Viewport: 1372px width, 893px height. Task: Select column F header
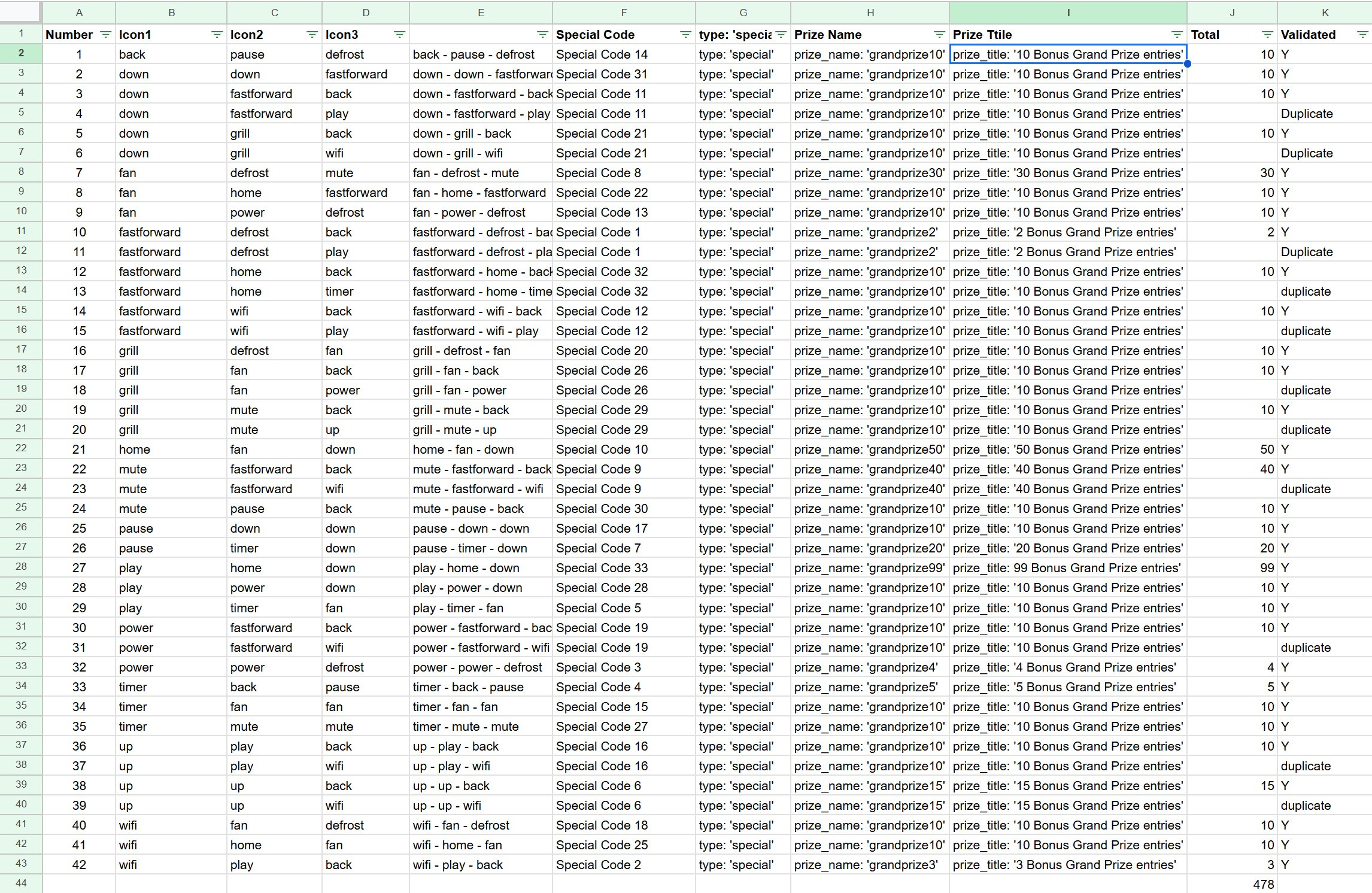pos(624,13)
